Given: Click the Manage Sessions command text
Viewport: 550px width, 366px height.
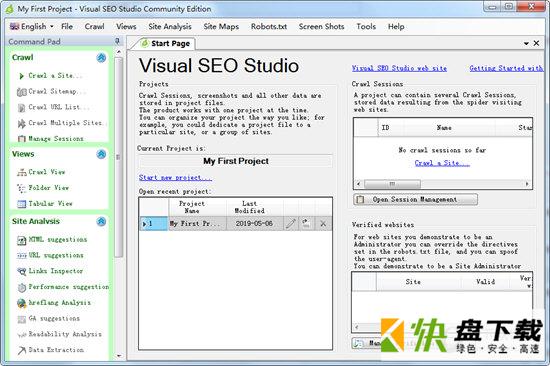Looking at the screenshot, I should [56, 139].
